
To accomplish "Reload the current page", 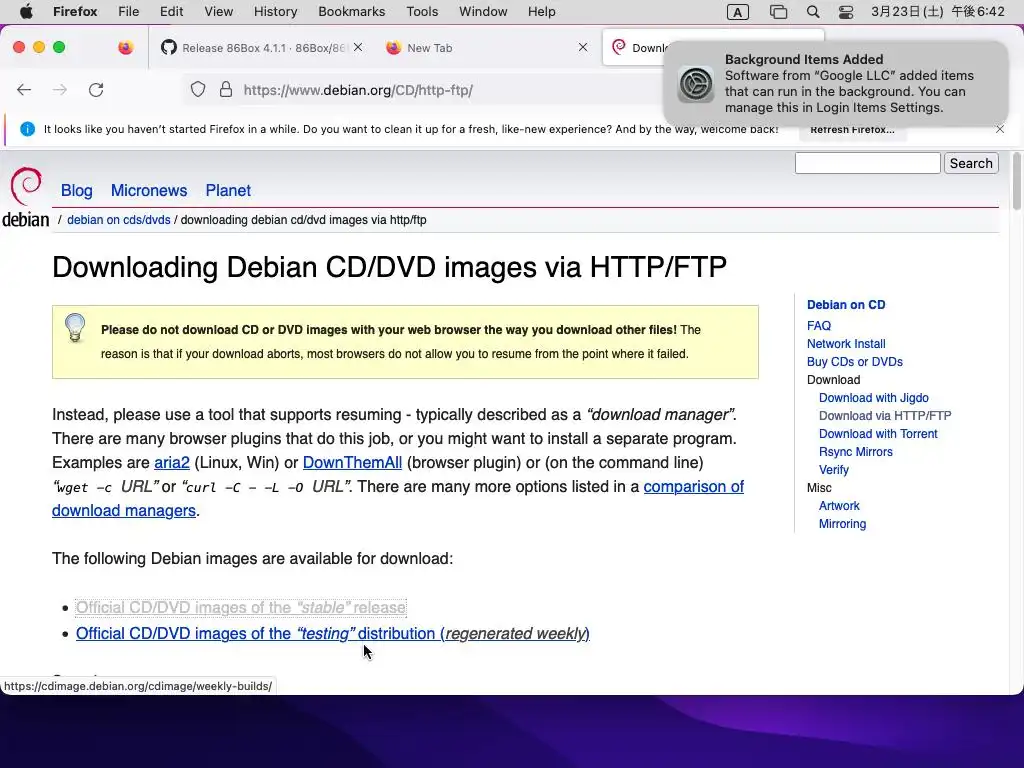I will pos(96,89).
